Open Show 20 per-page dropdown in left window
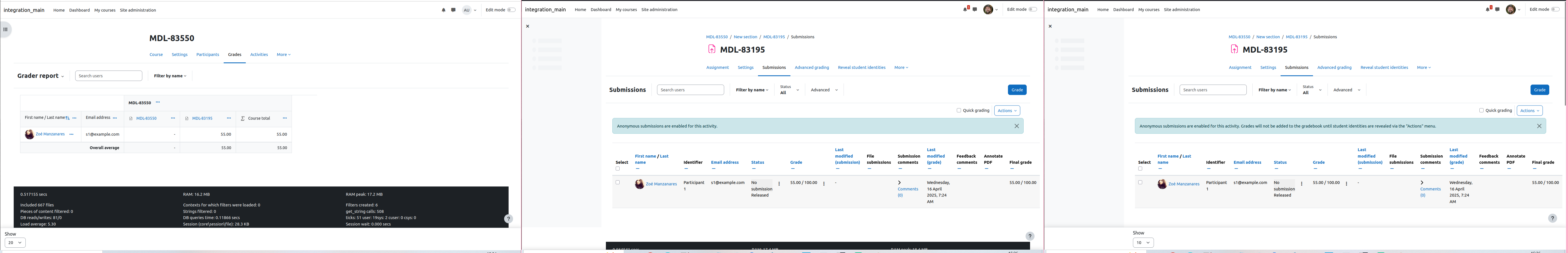Screen dimensions: 1568x253 [x=15, y=243]
